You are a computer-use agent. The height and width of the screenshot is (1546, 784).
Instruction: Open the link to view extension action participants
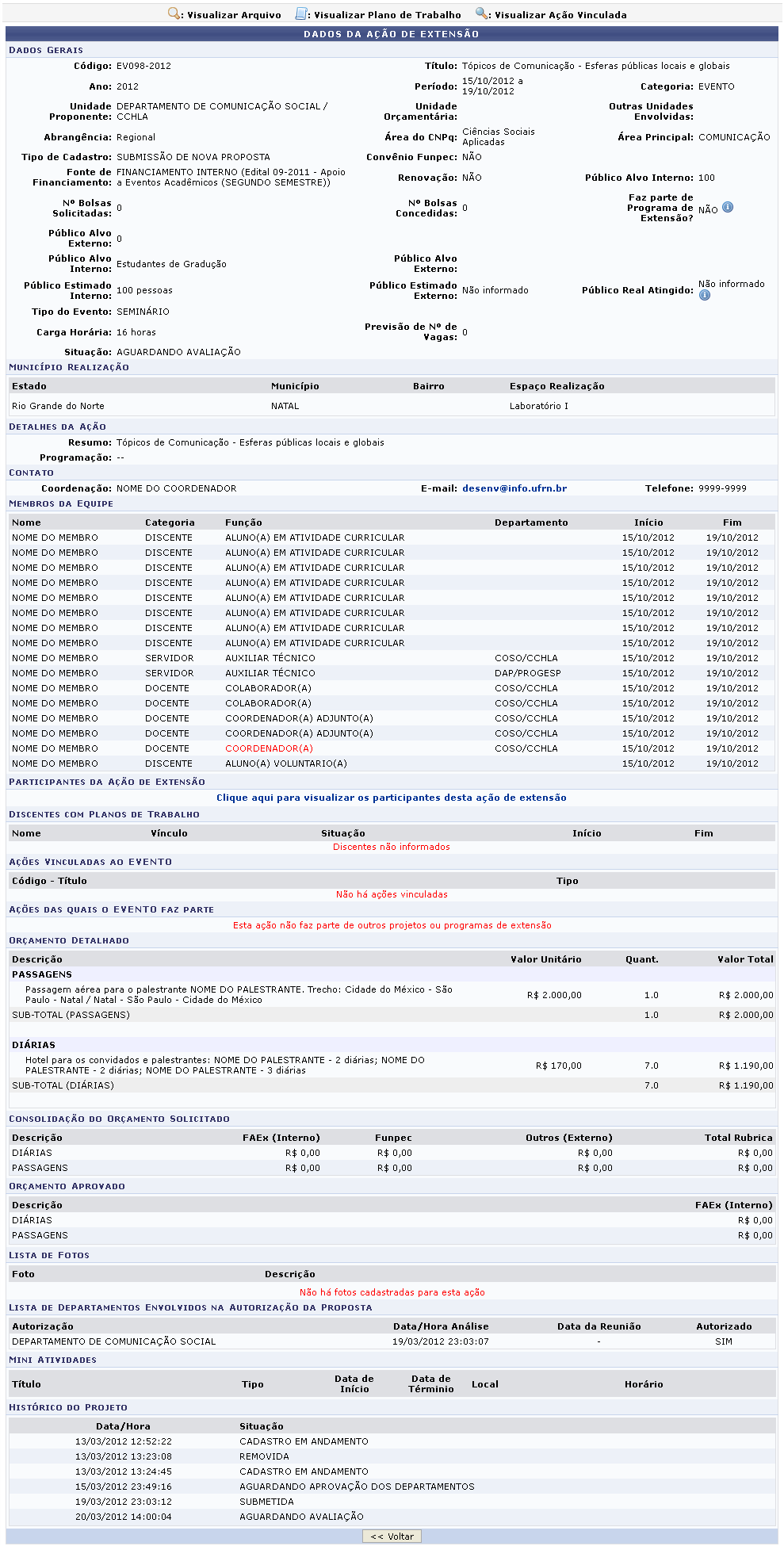pyautogui.click(x=392, y=798)
